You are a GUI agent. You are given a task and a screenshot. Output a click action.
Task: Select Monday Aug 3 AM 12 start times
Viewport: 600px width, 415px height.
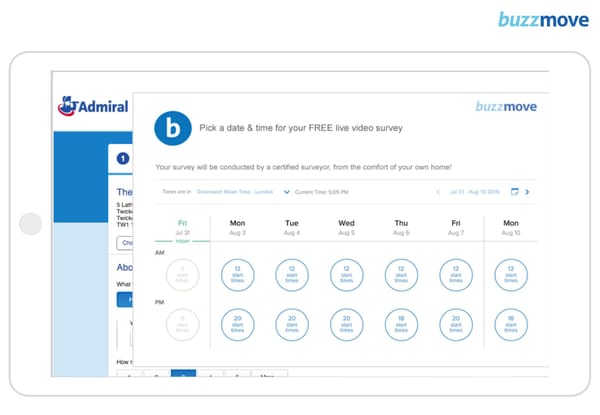(x=238, y=275)
